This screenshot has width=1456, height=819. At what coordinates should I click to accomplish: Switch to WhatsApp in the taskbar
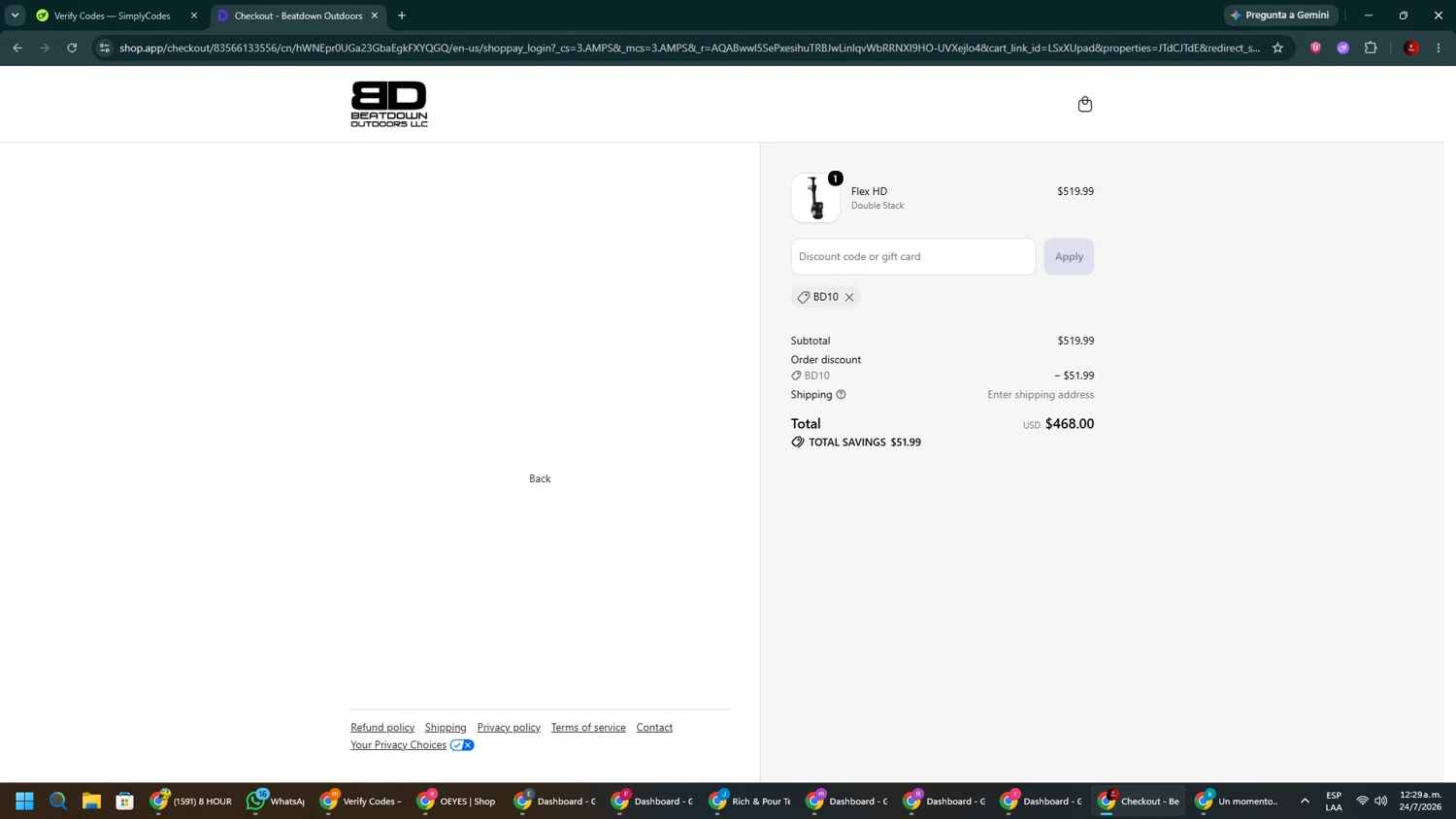(x=276, y=801)
